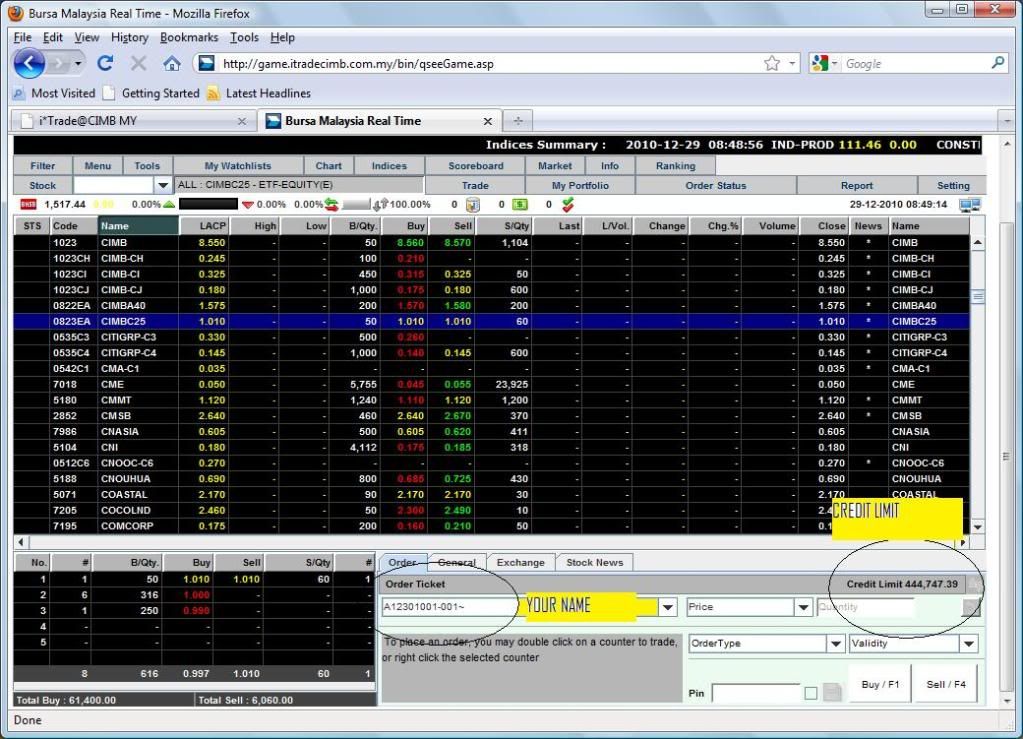Bookmark page with the star icon
This screenshot has height=739, width=1023.
[771, 64]
